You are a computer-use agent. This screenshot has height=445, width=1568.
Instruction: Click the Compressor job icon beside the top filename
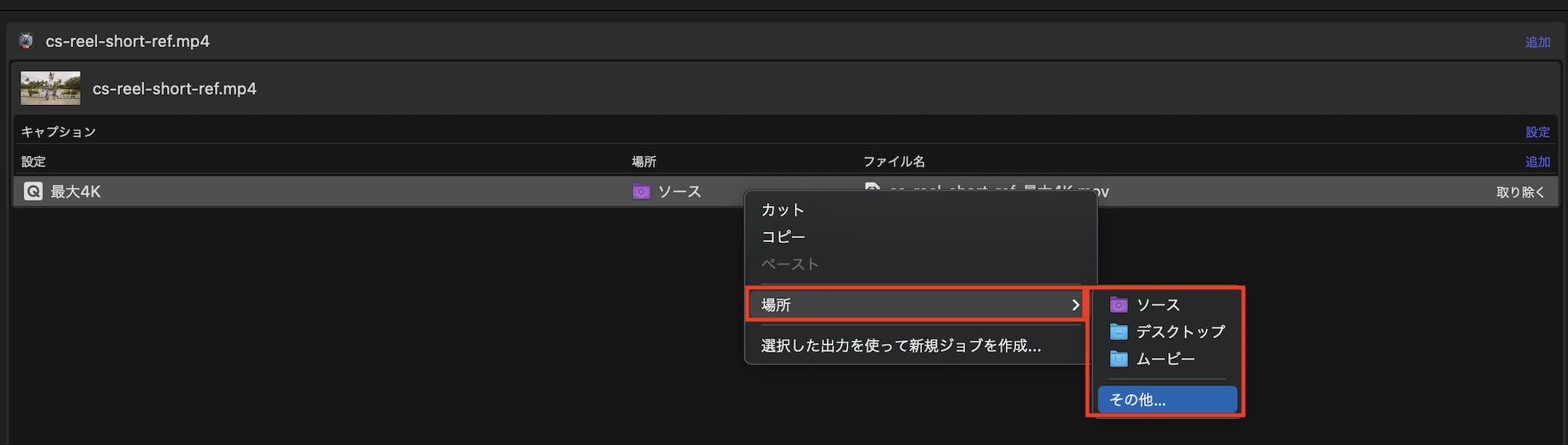26,41
